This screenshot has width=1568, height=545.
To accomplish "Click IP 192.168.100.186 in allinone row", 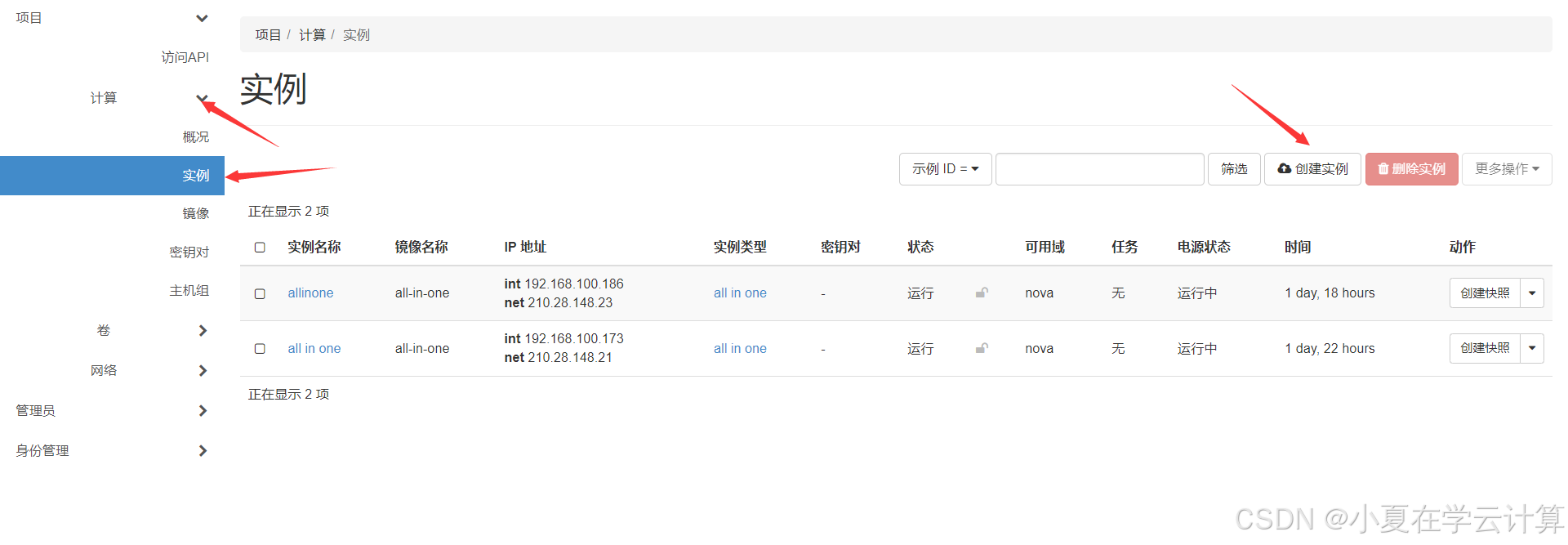I will [574, 284].
